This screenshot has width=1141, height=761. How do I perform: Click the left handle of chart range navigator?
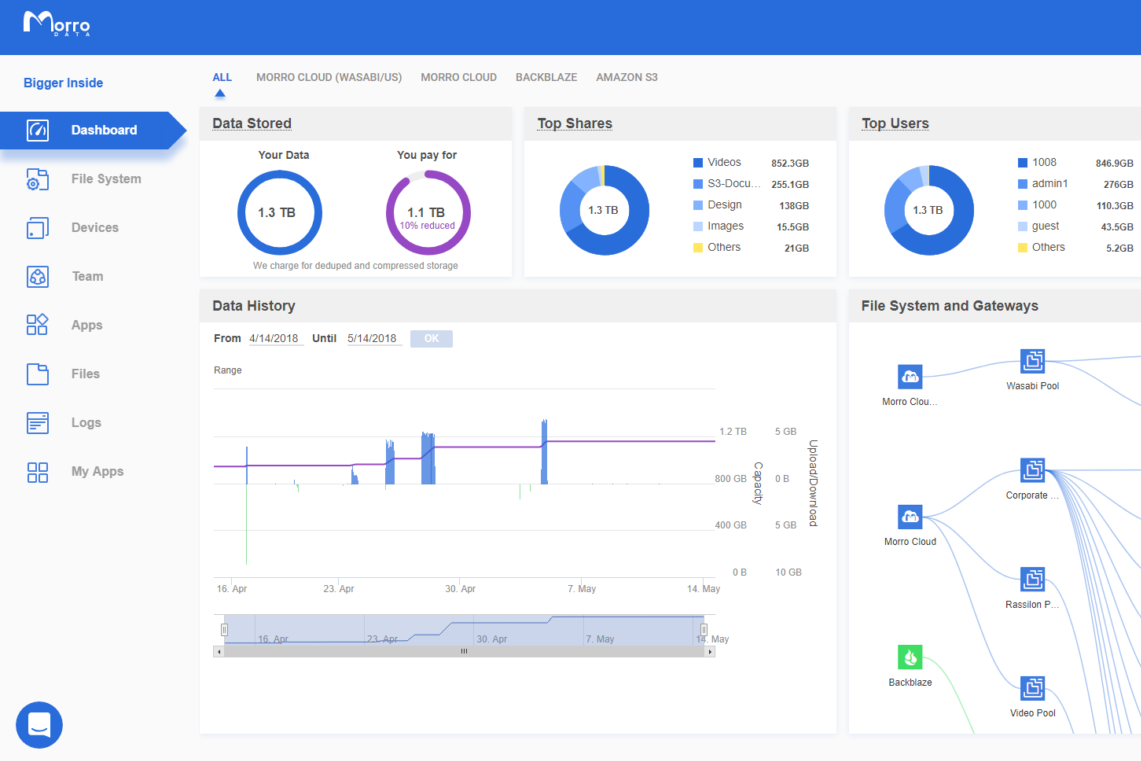pos(224,629)
